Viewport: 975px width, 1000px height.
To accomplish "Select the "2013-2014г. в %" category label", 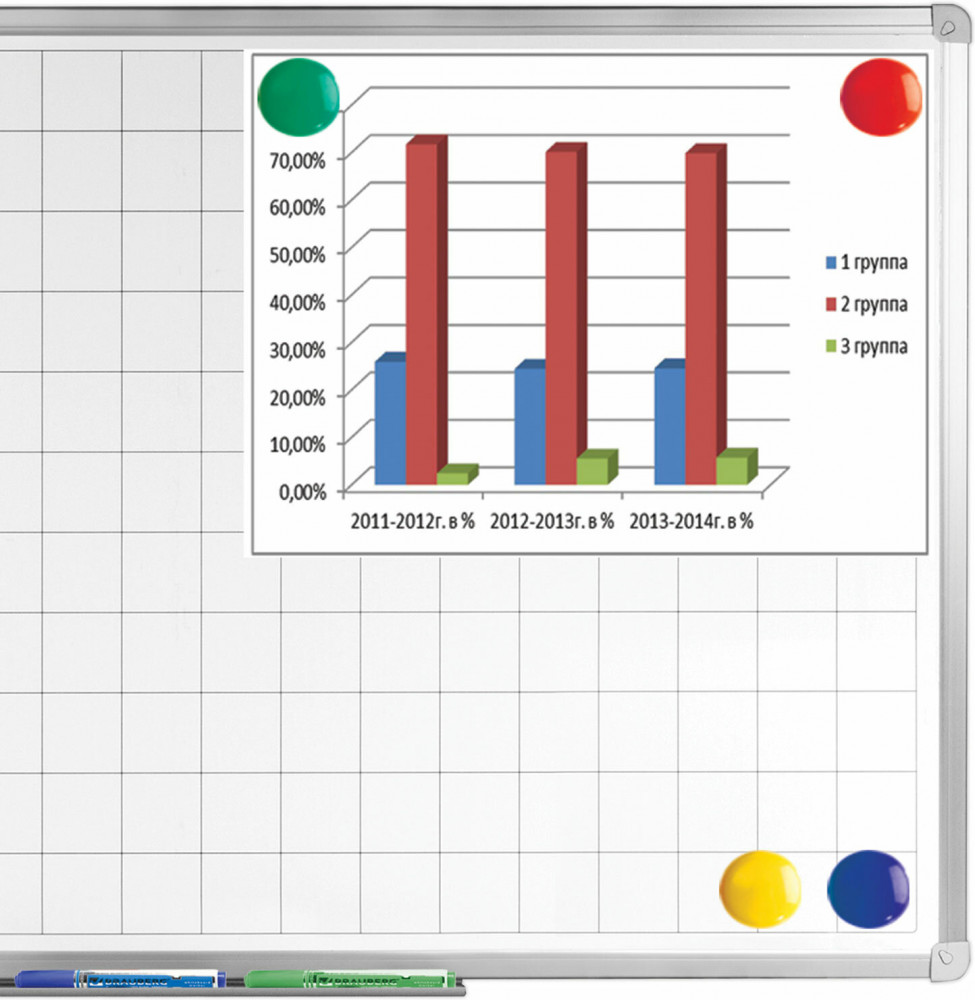I will coord(692,522).
